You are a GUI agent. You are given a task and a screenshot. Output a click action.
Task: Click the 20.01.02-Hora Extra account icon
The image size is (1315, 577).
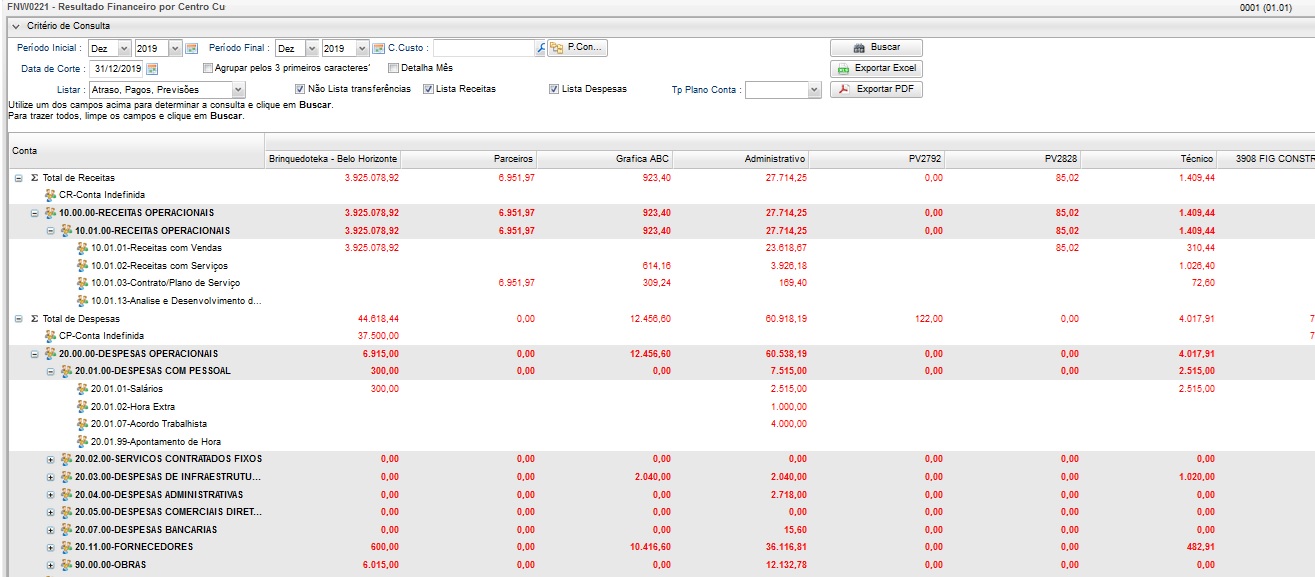pos(82,407)
